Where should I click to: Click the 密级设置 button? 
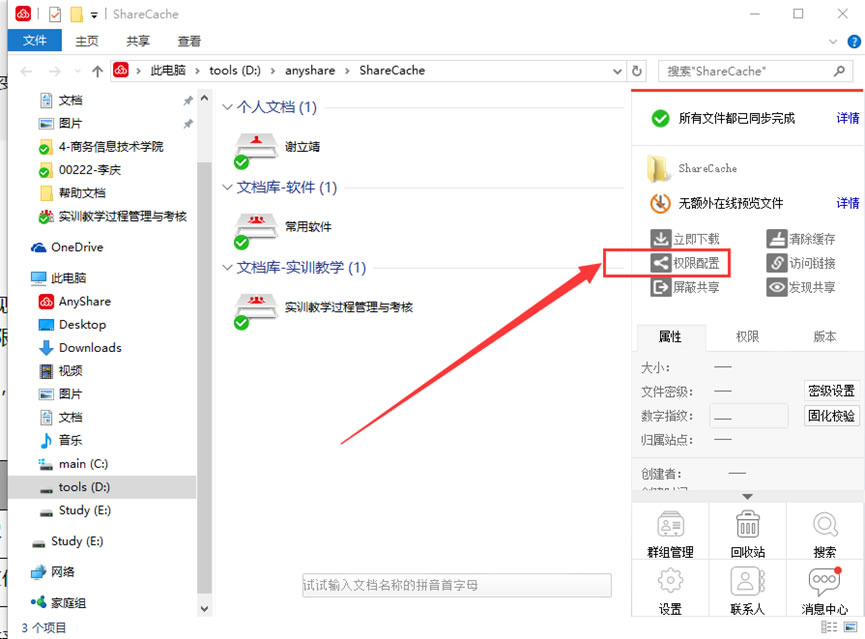[x=831, y=391]
